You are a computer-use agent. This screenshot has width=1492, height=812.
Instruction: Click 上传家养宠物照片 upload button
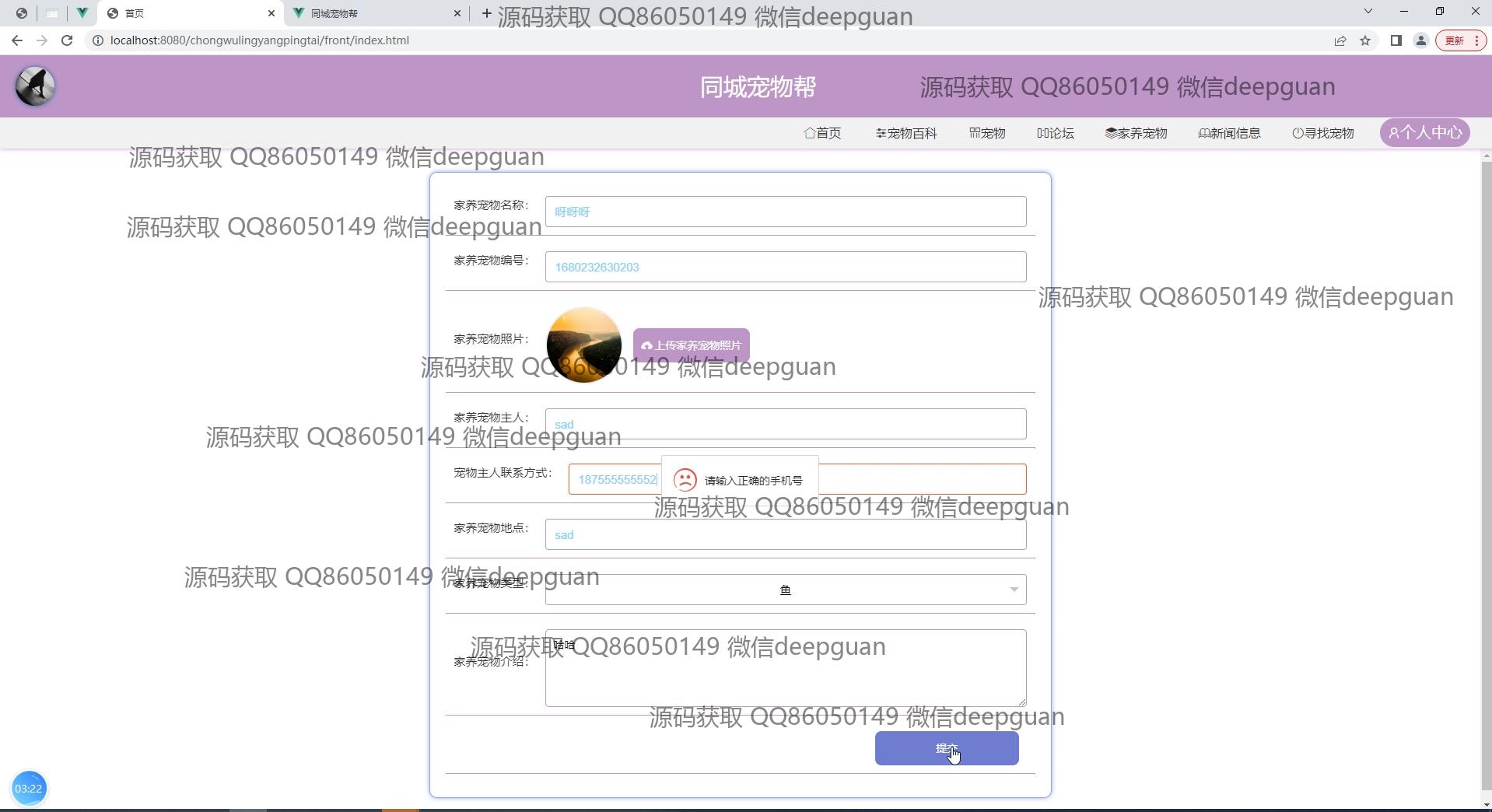(x=691, y=345)
